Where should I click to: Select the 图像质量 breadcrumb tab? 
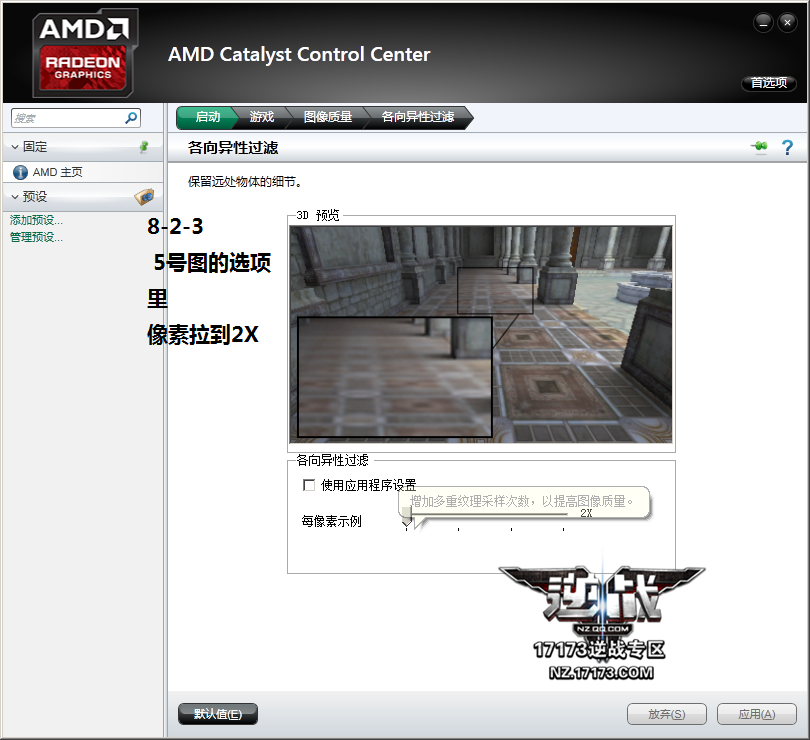tap(328, 117)
